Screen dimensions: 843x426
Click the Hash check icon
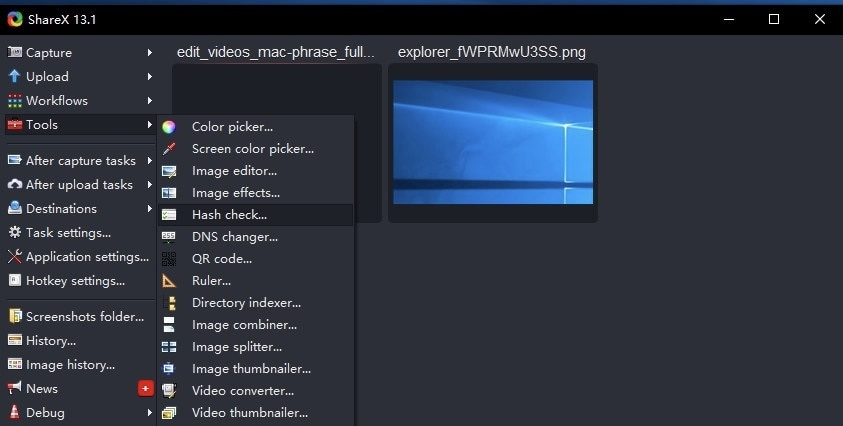(169, 215)
